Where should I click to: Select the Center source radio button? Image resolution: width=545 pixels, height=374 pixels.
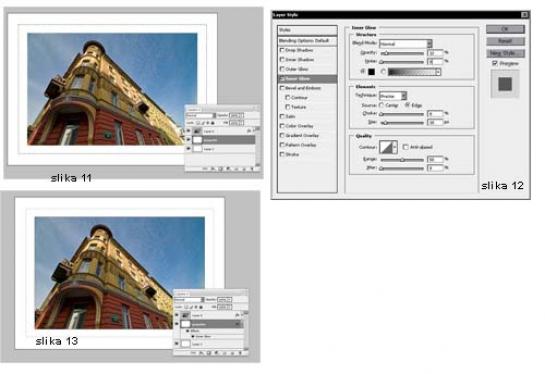(381, 105)
